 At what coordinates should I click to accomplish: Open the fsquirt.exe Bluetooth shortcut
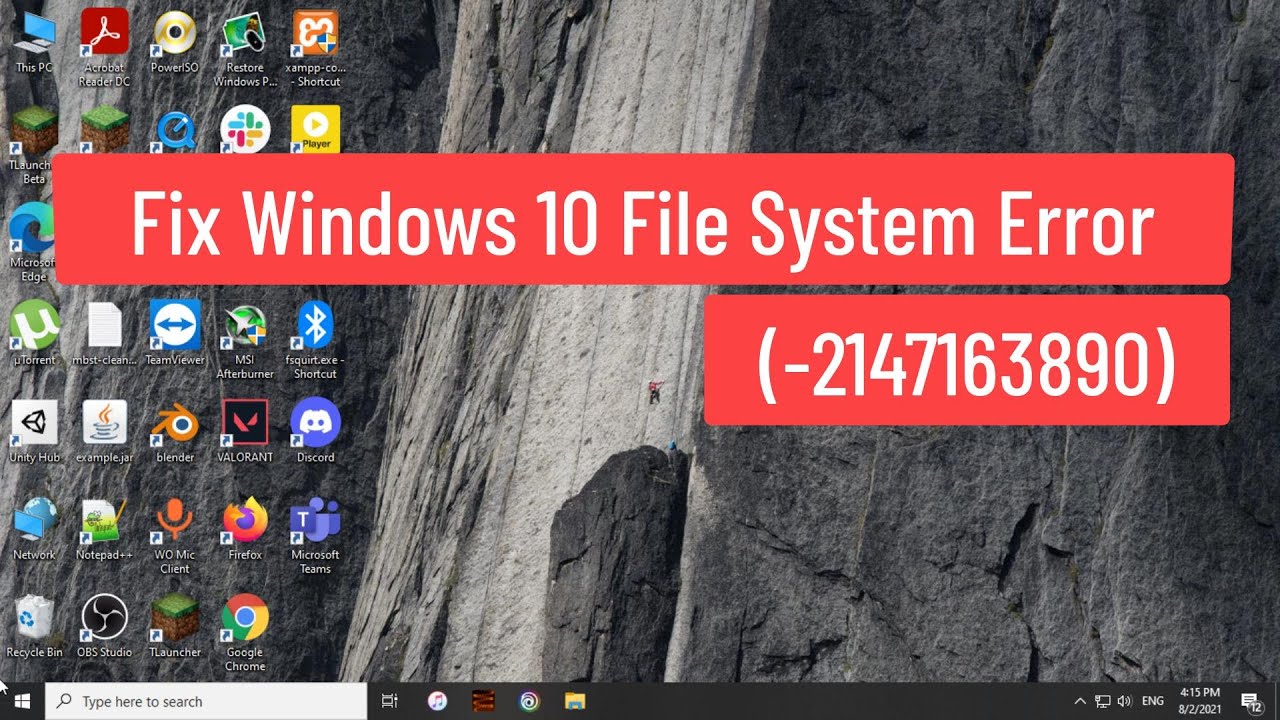pyautogui.click(x=315, y=340)
